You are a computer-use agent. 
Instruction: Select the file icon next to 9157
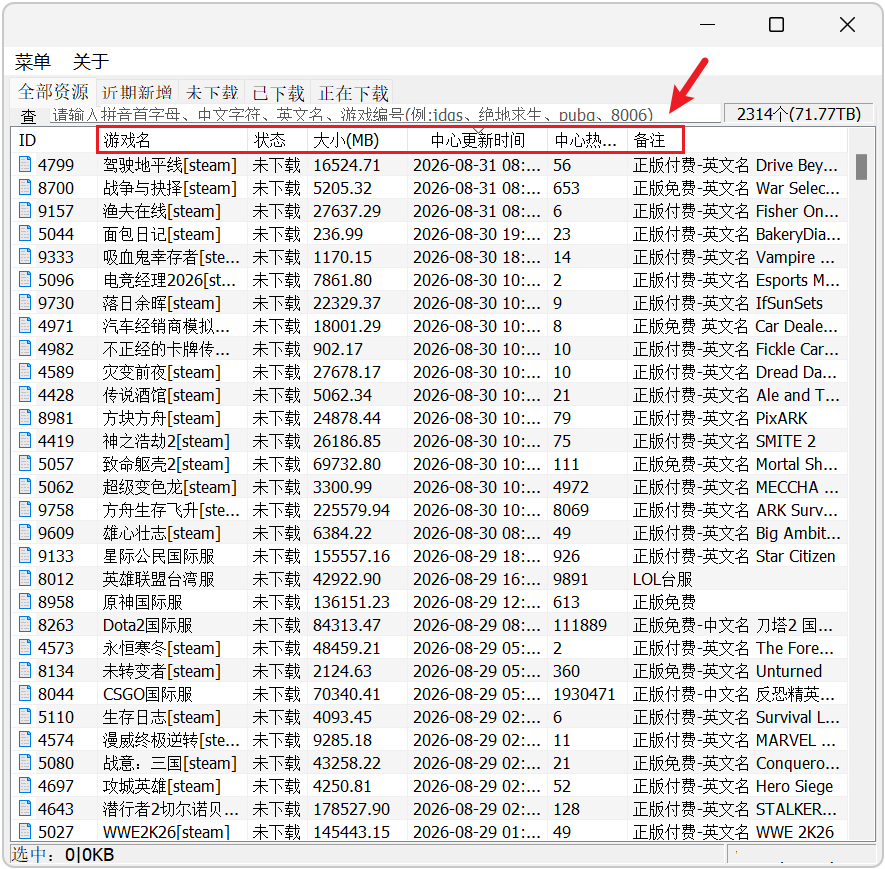pyautogui.click(x=25, y=210)
